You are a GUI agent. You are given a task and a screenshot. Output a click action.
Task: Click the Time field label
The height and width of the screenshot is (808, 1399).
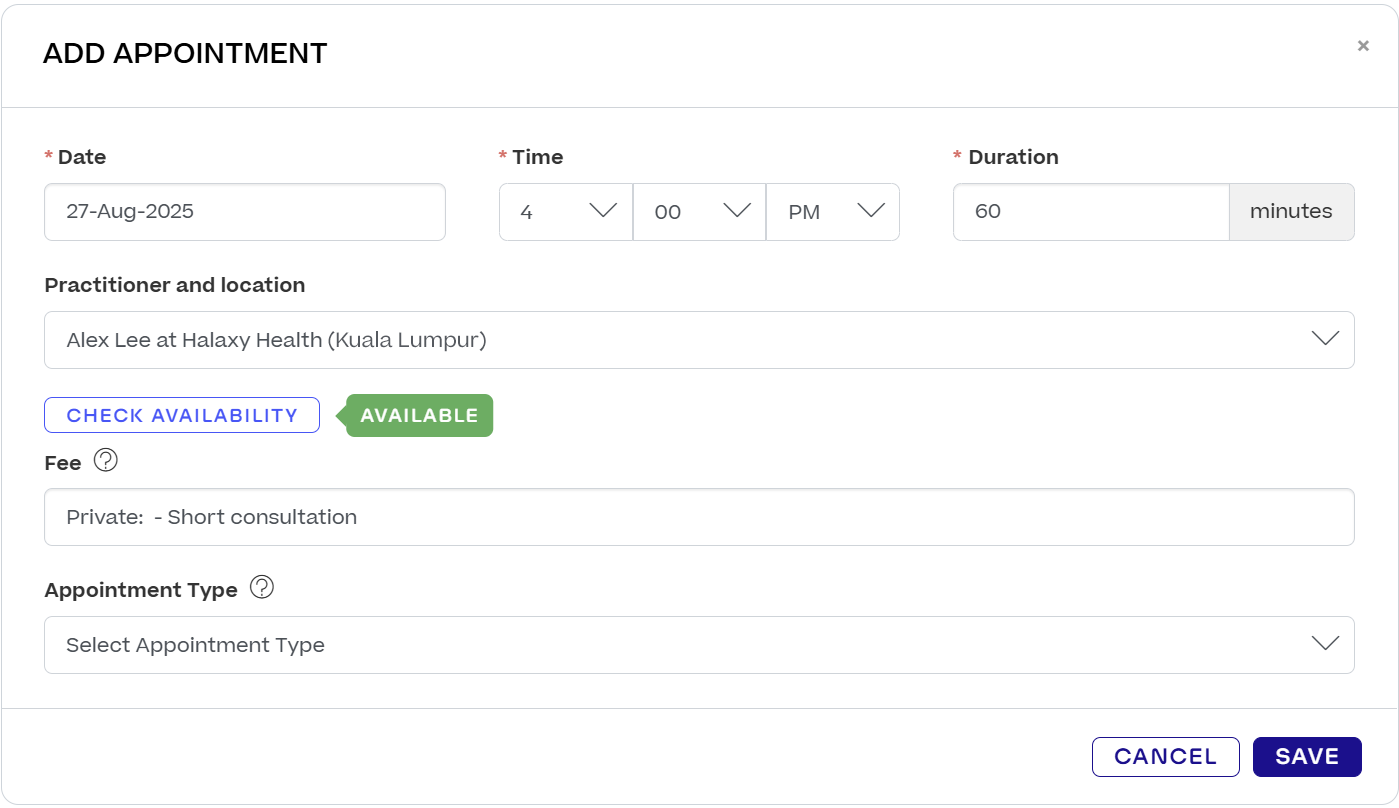tap(538, 157)
